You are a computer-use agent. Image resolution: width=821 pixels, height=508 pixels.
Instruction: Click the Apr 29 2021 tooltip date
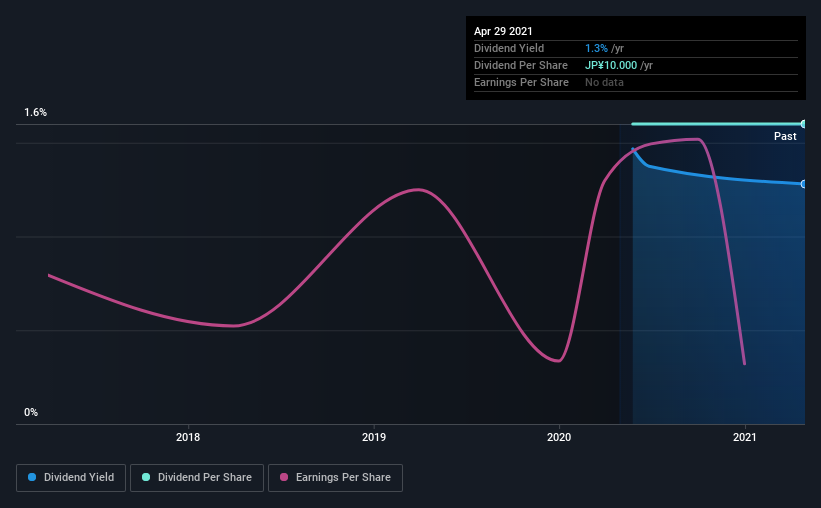pos(503,31)
